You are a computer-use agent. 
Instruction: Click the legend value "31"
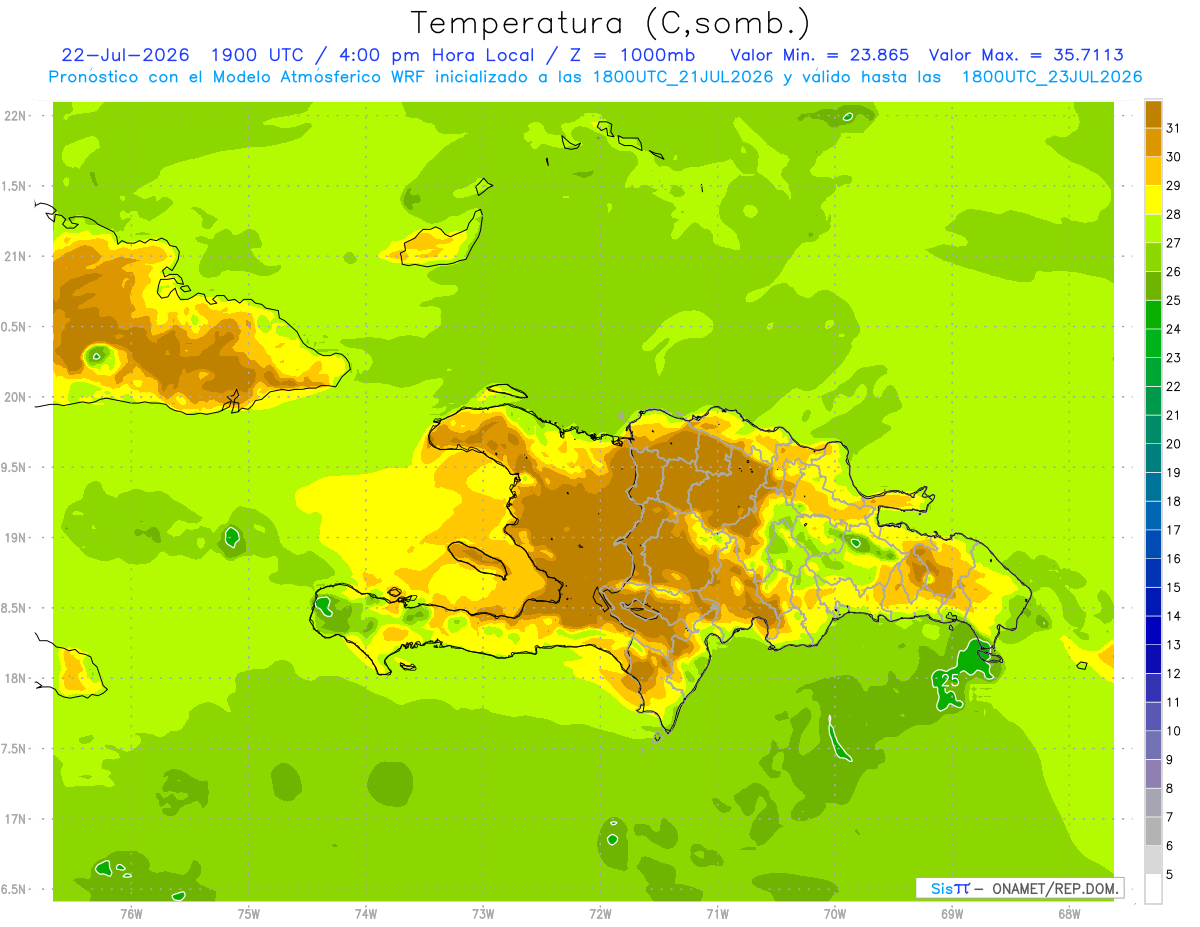coord(1174,127)
